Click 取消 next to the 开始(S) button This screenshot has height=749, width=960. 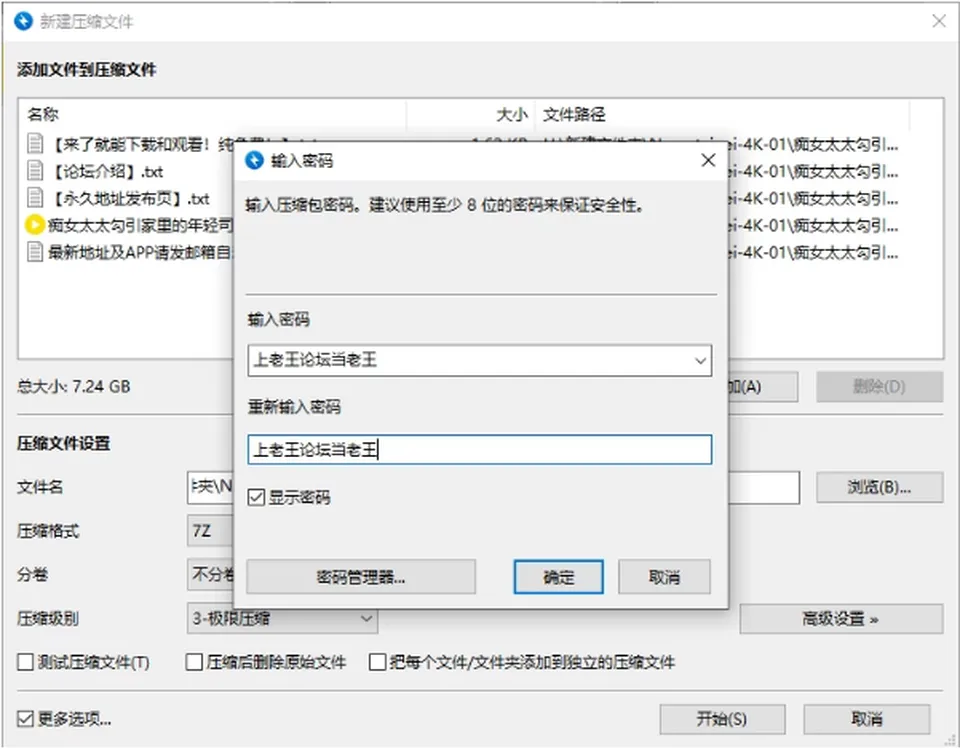pos(867,719)
